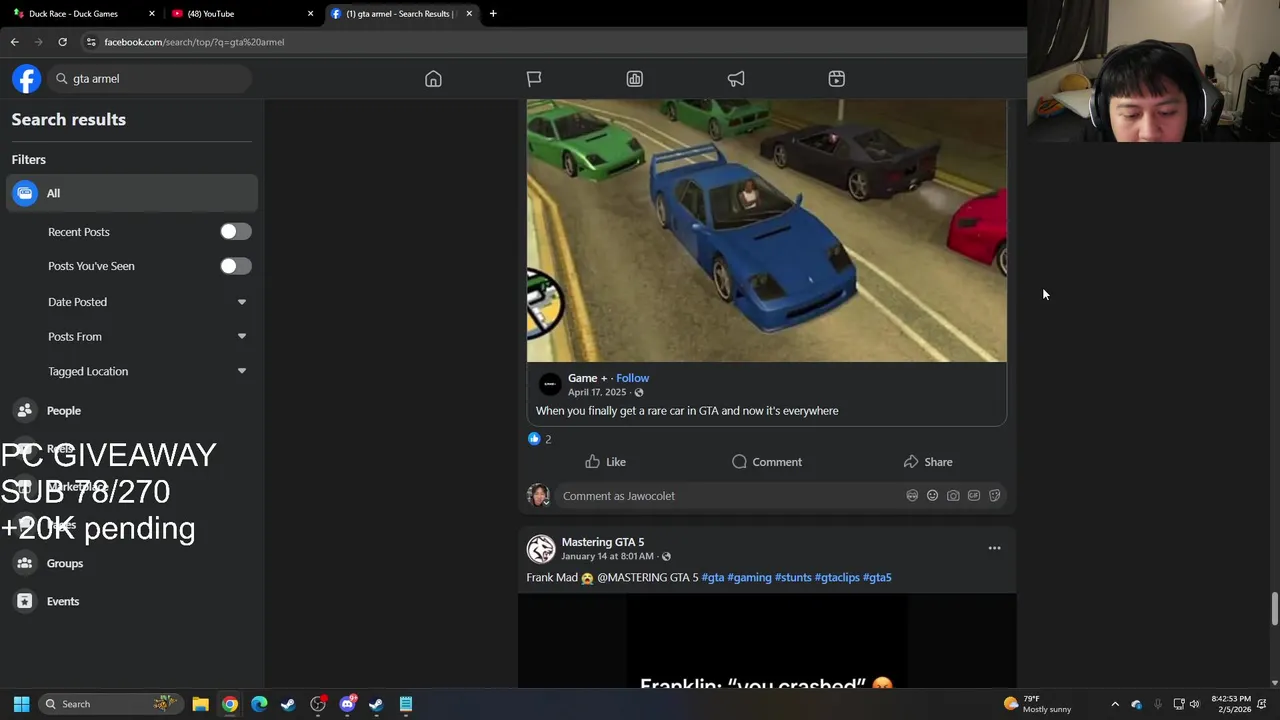Click the Game + page avatar
Image resolution: width=1280 pixels, height=720 pixels.
[550, 384]
